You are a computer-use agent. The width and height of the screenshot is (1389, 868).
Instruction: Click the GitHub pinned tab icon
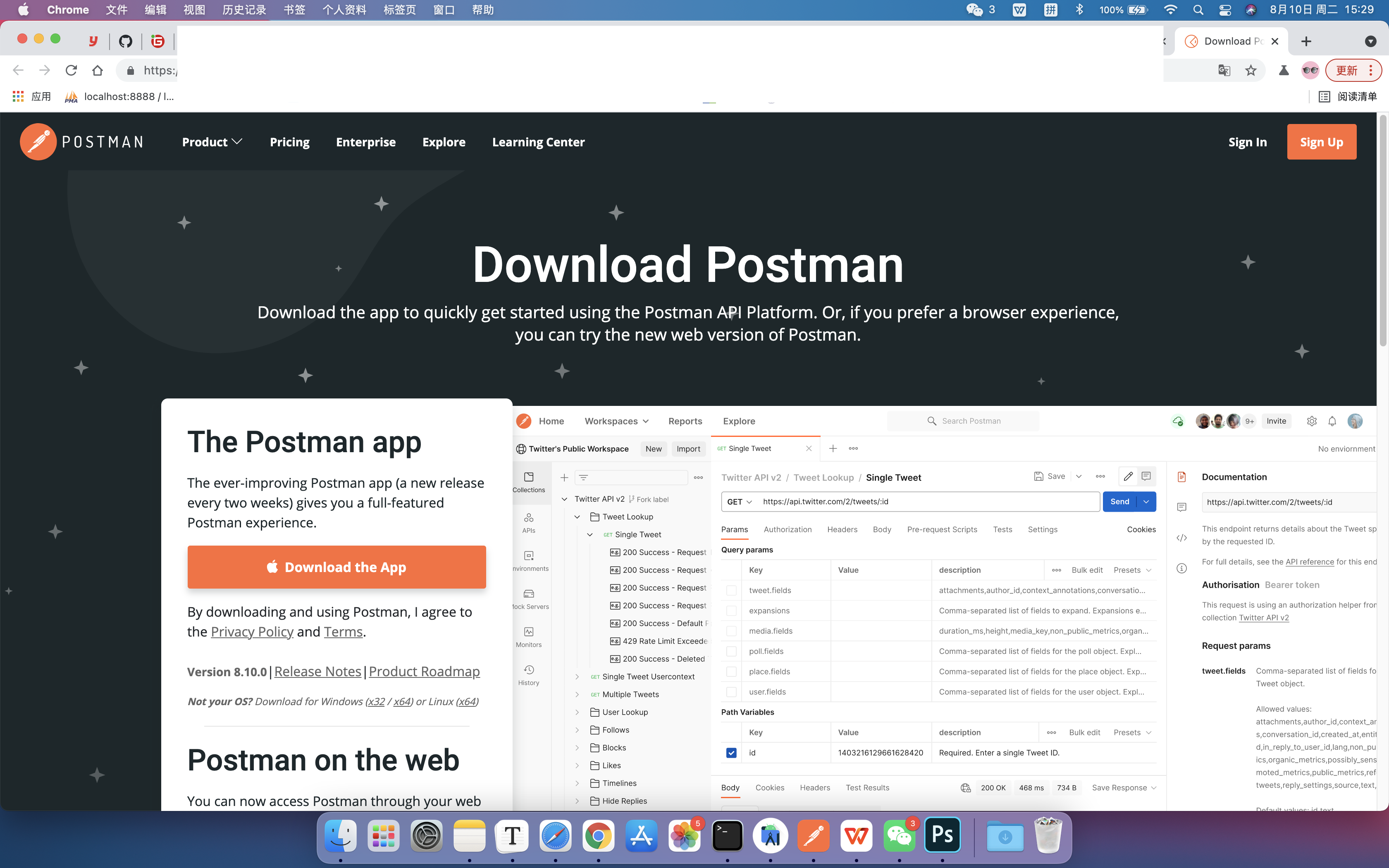point(126,41)
